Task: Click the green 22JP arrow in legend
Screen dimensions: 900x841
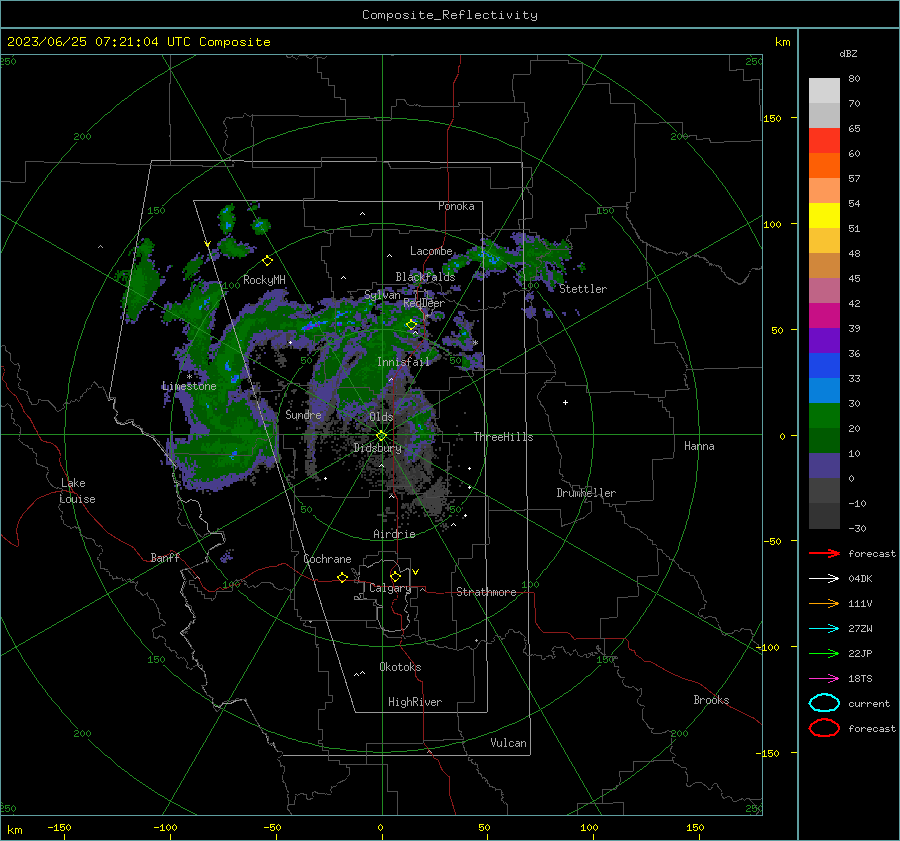Action: coord(824,653)
